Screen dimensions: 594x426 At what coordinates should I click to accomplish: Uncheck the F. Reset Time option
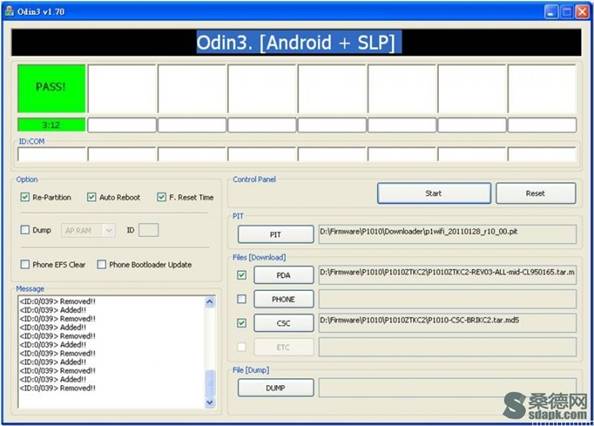coord(161,197)
